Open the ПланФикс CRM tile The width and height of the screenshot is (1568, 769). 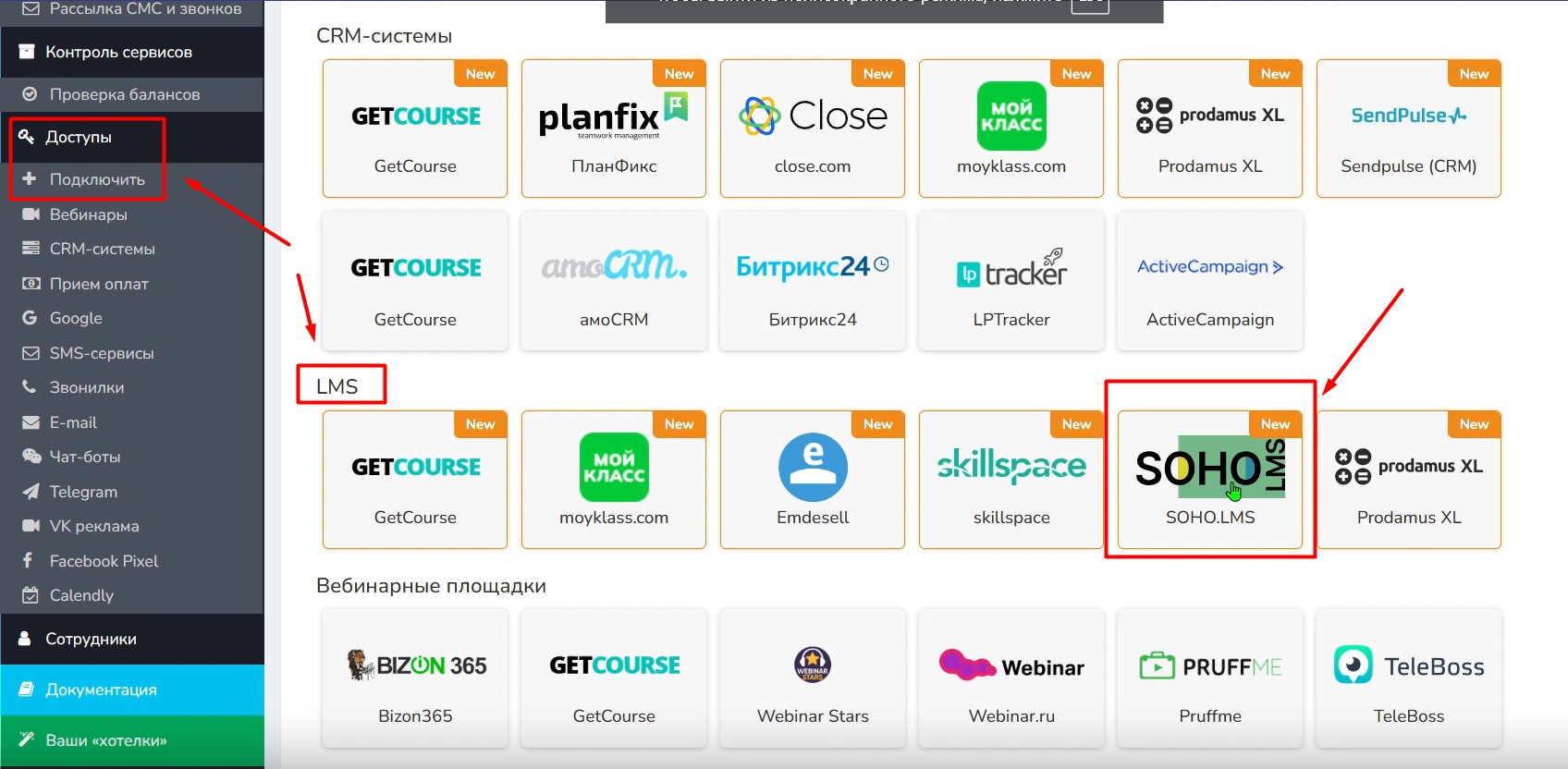(614, 128)
